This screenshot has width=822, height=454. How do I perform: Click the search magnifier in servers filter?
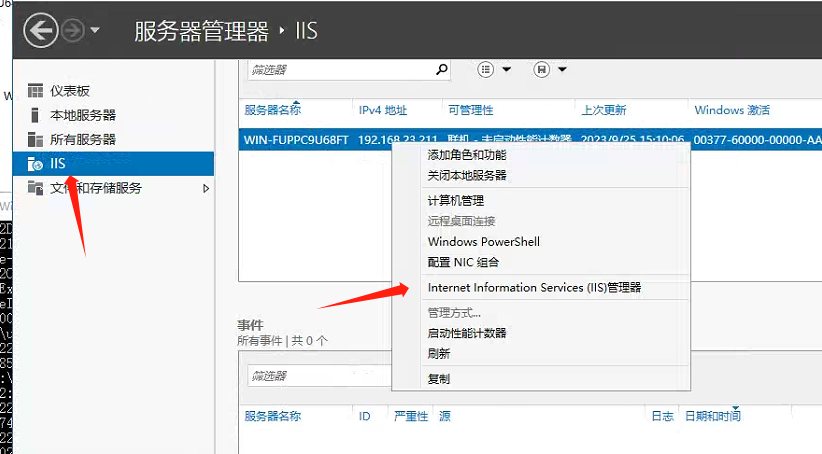[442, 70]
